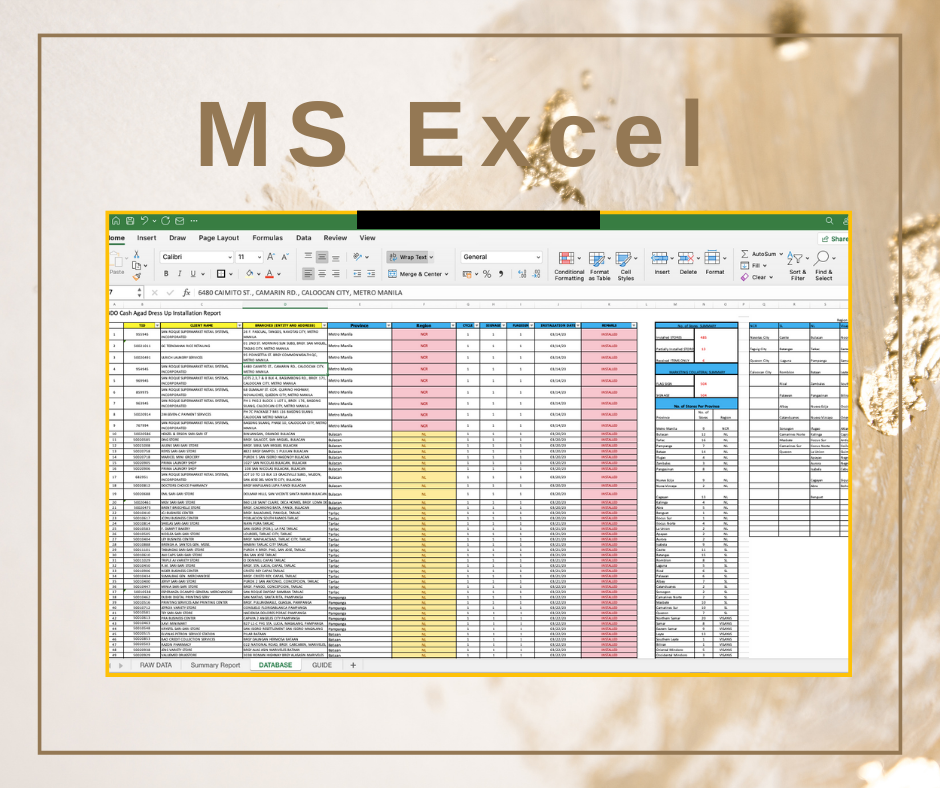Switch to the Formulas tab

pyautogui.click(x=267, y=238)
